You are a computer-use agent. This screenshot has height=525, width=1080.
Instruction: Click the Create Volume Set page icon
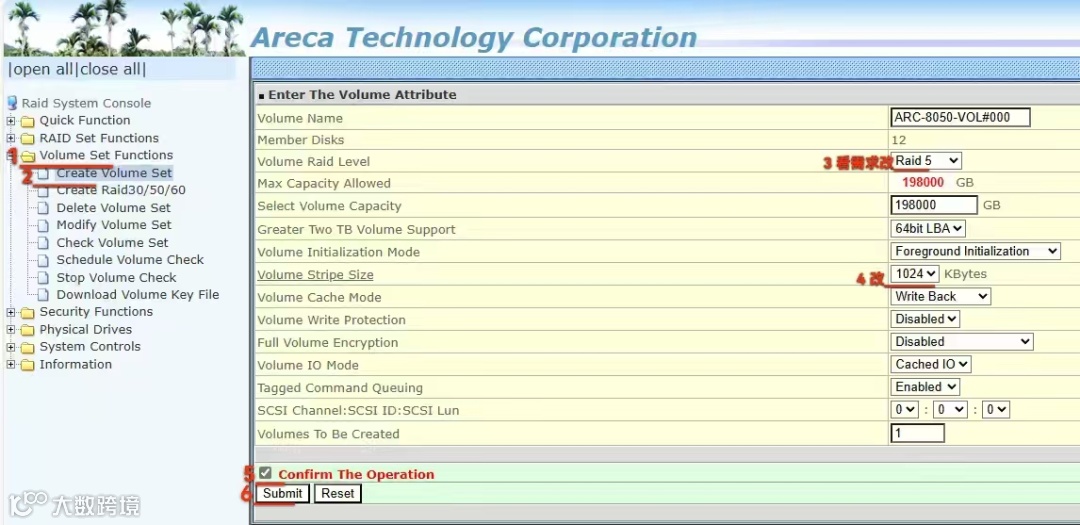click(44, 174)
